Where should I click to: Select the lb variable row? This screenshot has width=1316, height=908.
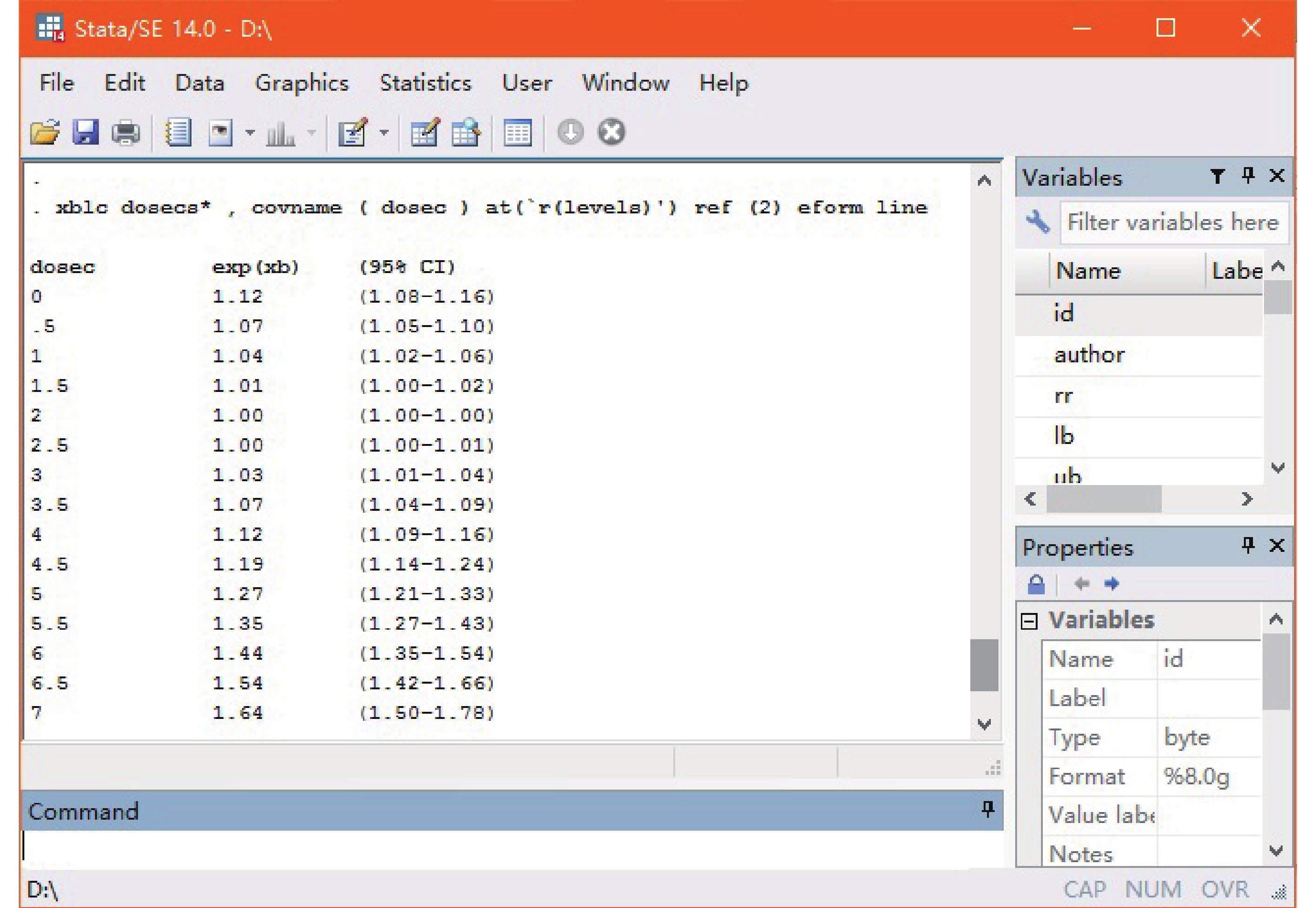coord(1138,436)
